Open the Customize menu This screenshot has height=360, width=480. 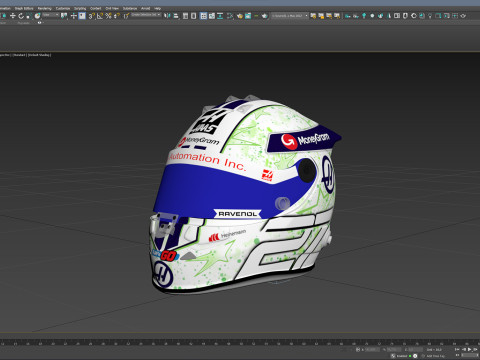pos(63,8)
